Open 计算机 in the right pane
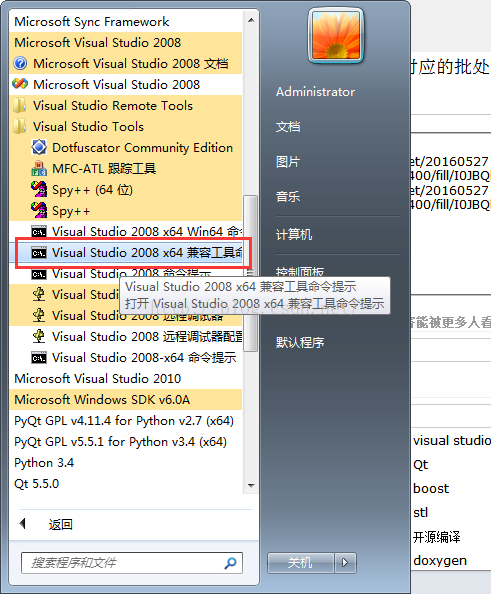Screen dimensions: 491x594 click(294, 234)
